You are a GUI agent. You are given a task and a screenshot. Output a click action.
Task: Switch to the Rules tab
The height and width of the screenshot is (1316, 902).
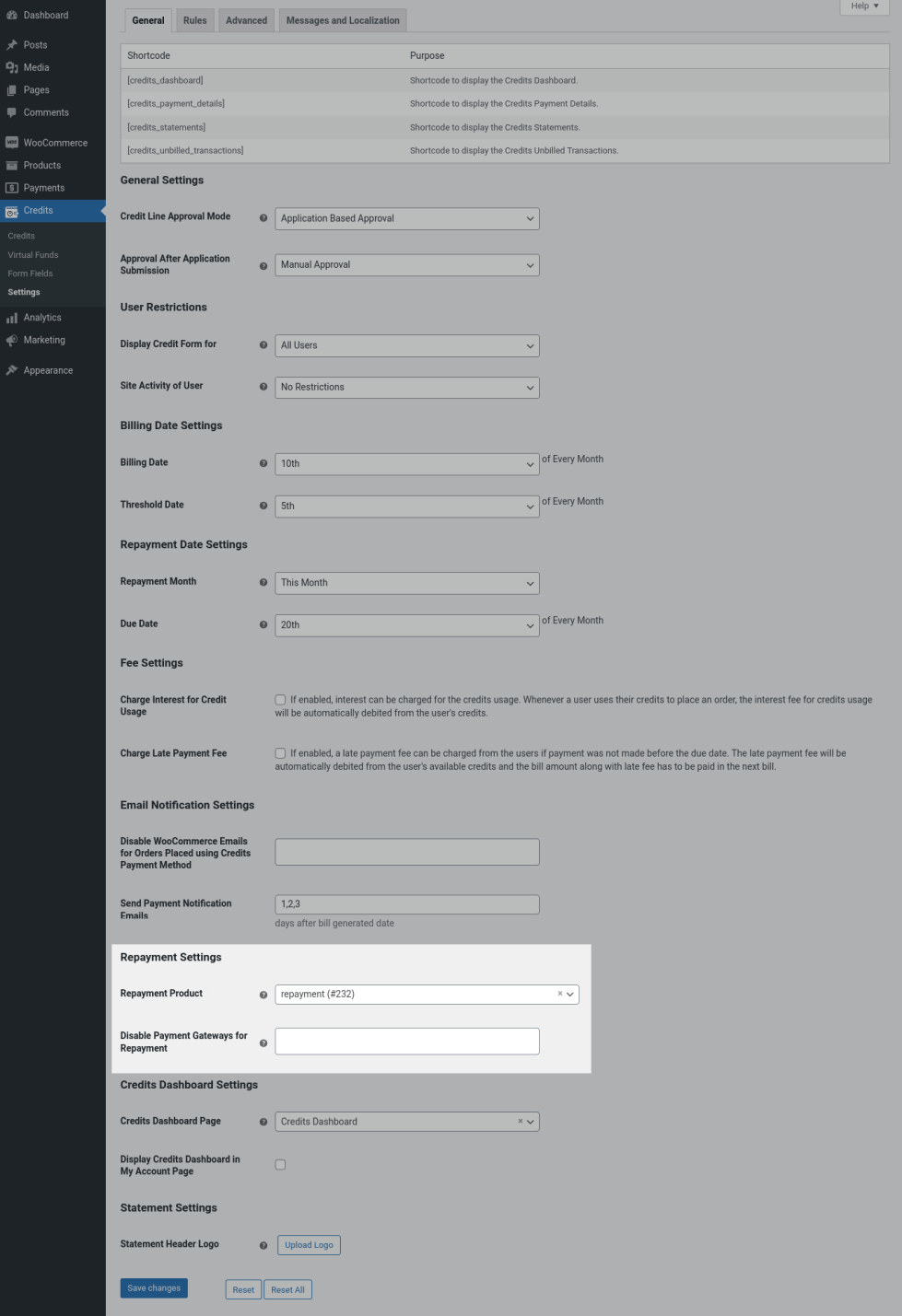194,20
